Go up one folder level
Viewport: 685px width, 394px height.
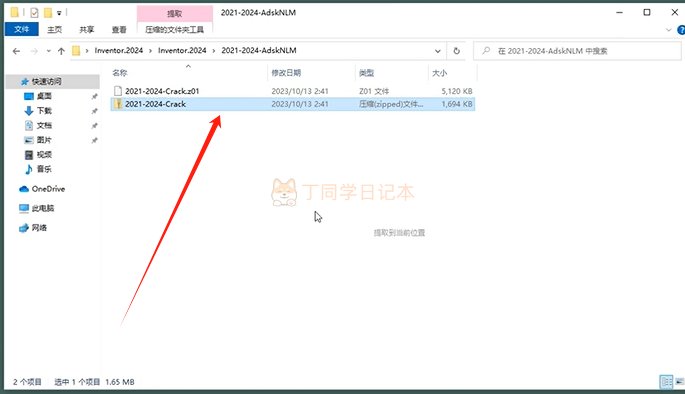pyautogui.click(x=61, y=51)
